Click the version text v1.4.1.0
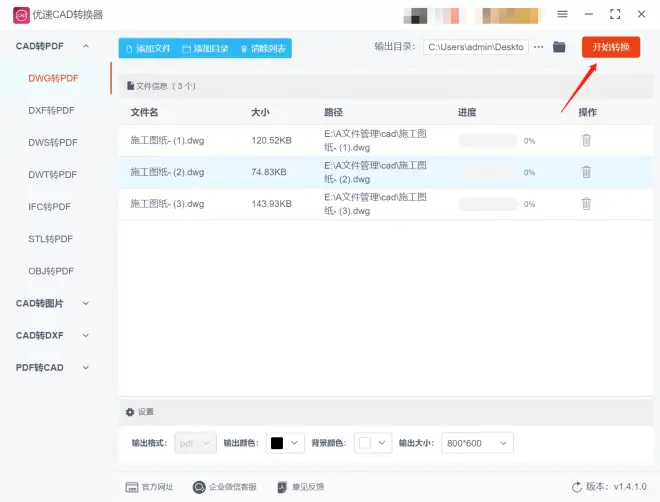 (630, 487)
